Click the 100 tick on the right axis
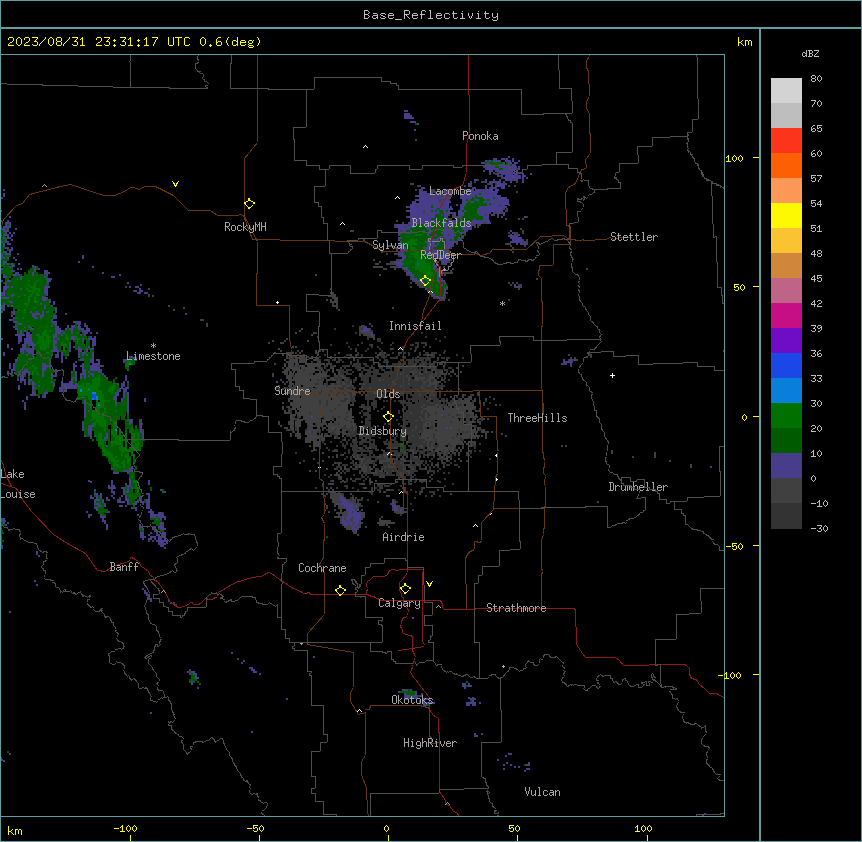This screenshot has height=842, width=862. pos(734,158)
